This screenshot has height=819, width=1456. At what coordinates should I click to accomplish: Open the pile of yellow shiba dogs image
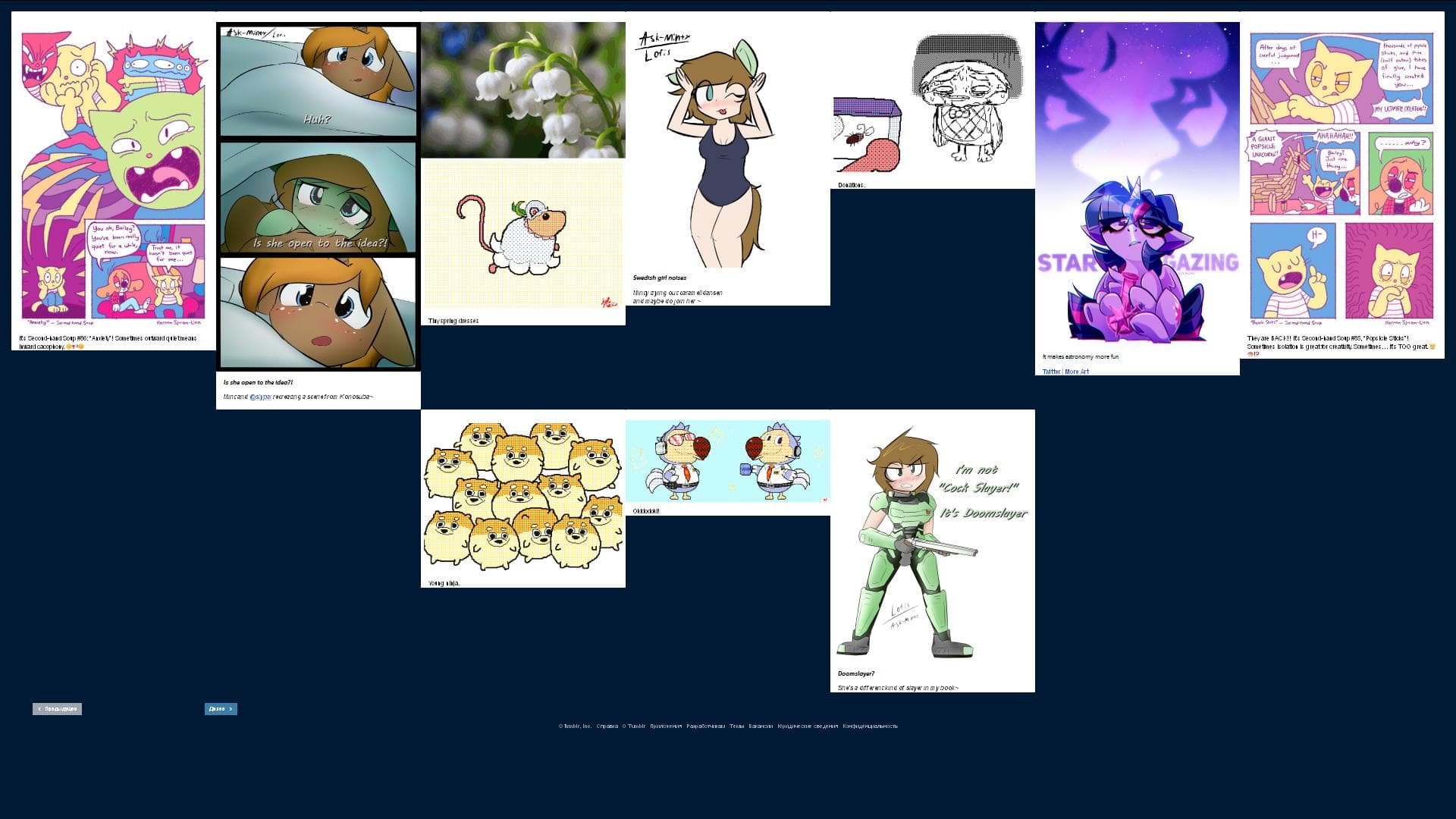tap(523, 496)
